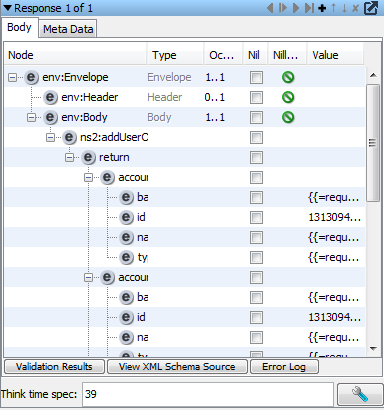Collapse the first accou node under return
Screen dimensions: 384x410
88,178
